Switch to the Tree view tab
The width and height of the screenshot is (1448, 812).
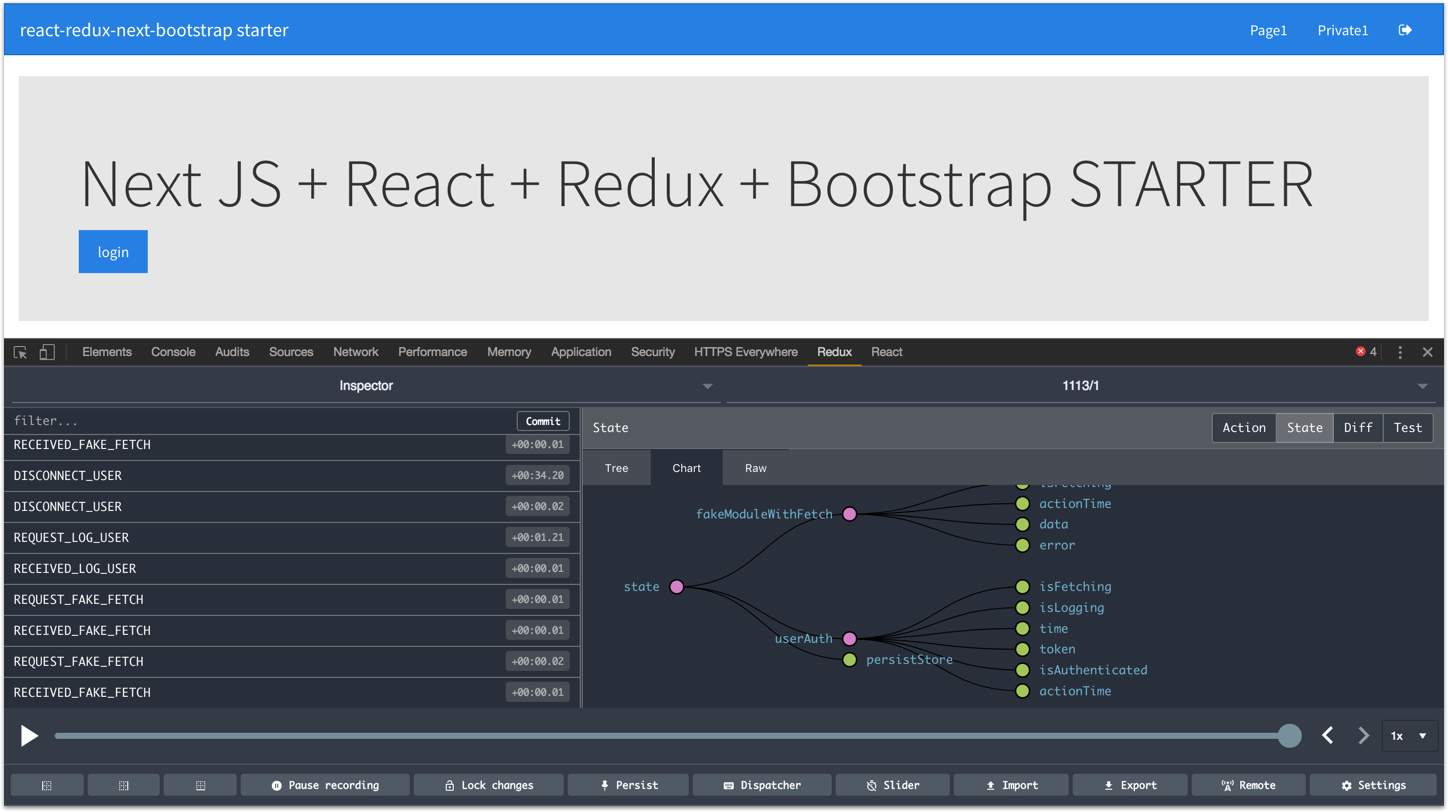[x=616, y=468]
